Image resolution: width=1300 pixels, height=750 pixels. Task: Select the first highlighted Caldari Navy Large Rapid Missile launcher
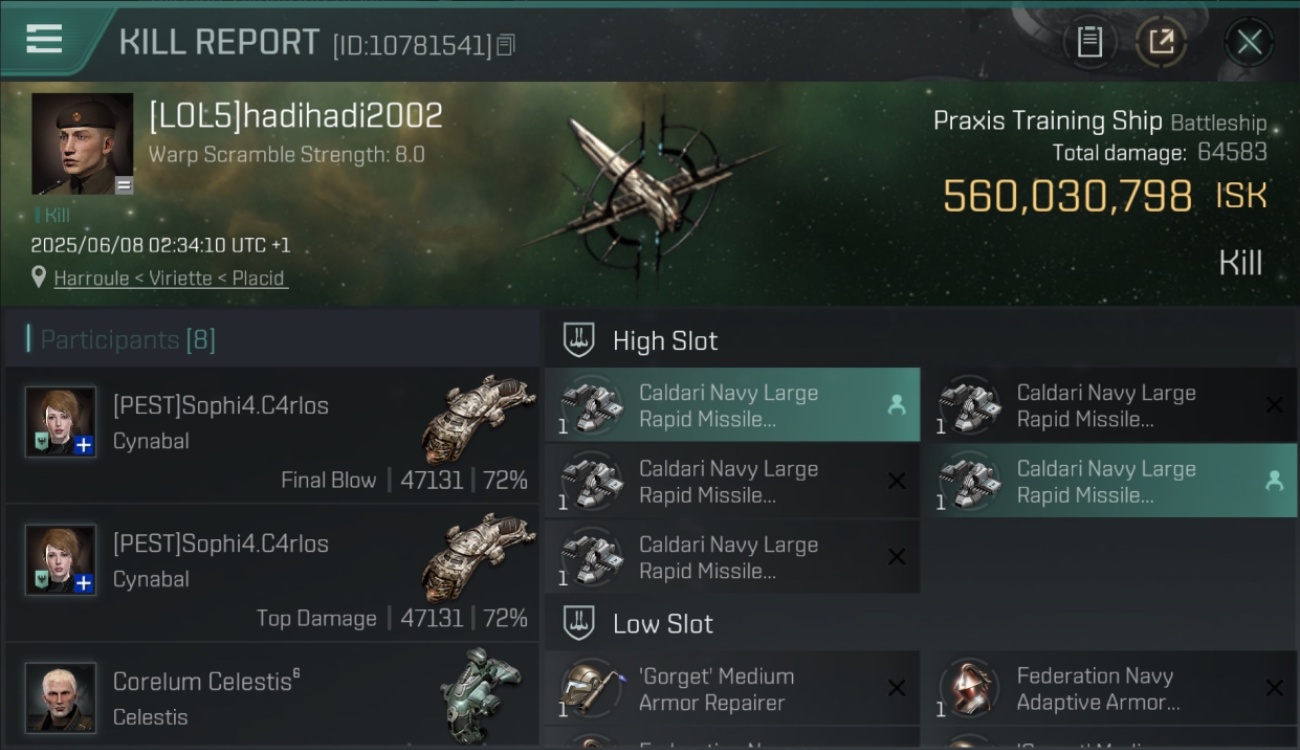coord(732,405)
